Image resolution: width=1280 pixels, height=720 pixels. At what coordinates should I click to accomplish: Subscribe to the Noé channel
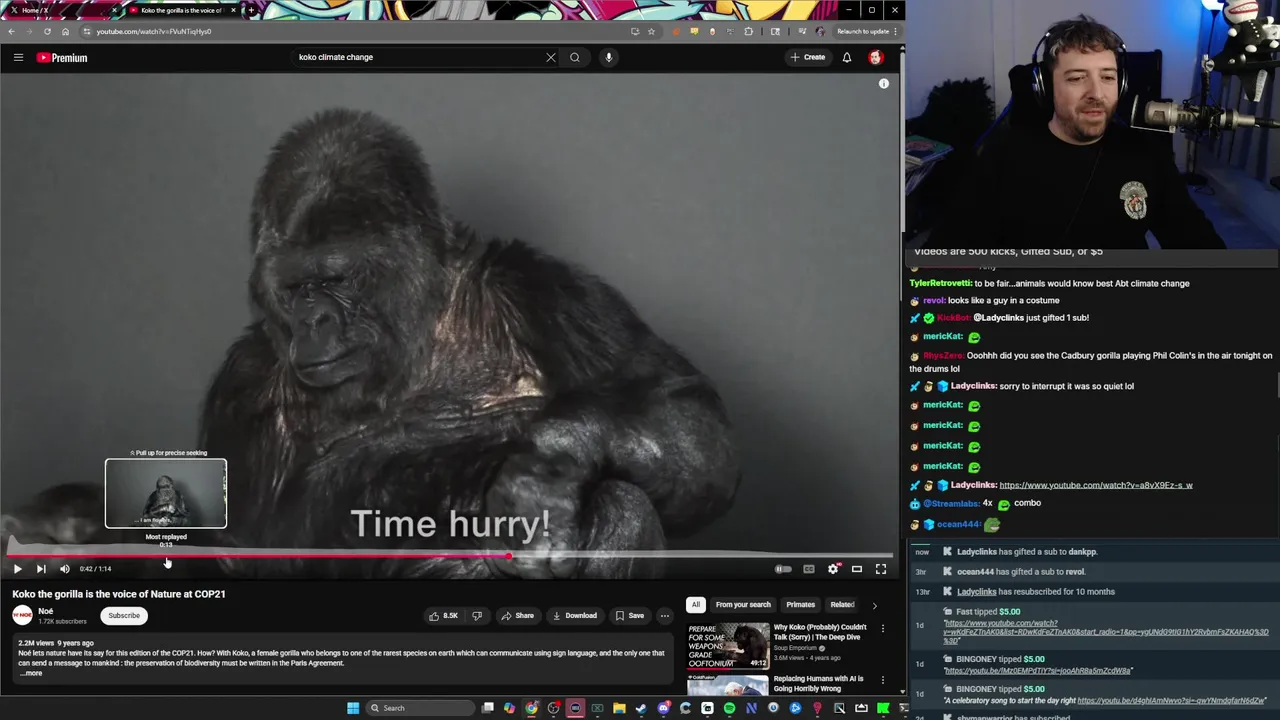[x=124, y=616]
